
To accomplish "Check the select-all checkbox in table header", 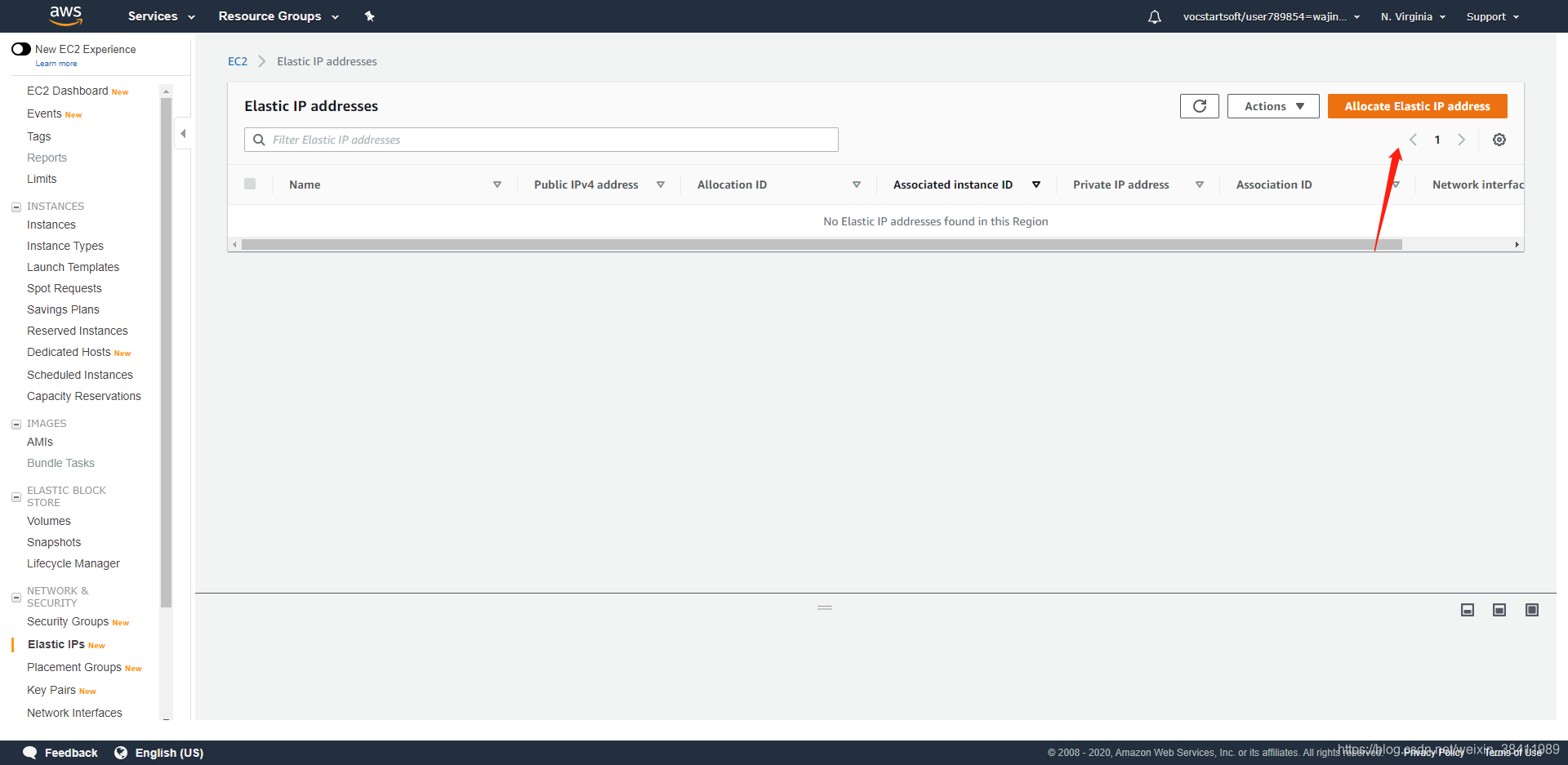I will [250, 184].
